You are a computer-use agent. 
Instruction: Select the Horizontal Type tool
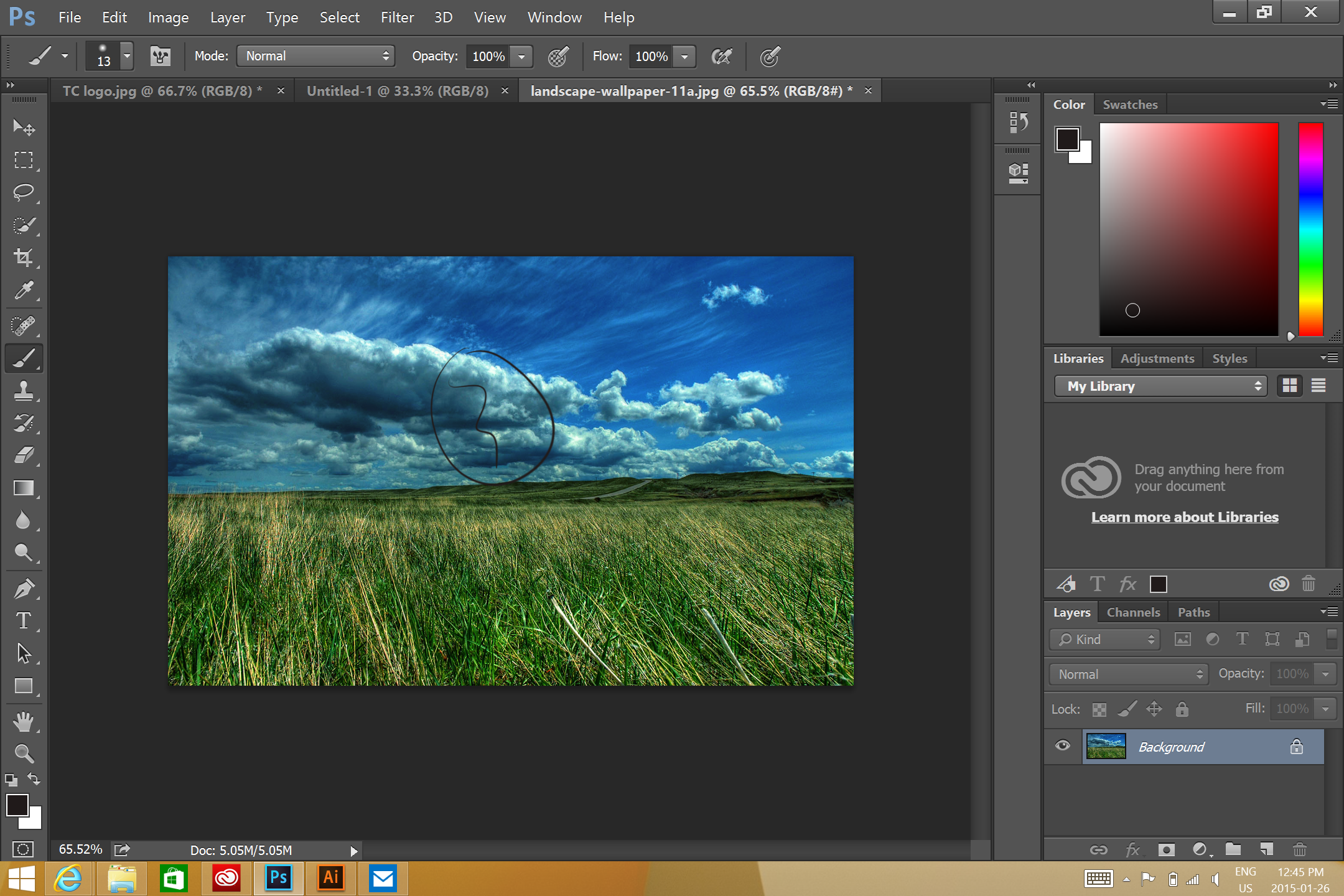(24, 620)
